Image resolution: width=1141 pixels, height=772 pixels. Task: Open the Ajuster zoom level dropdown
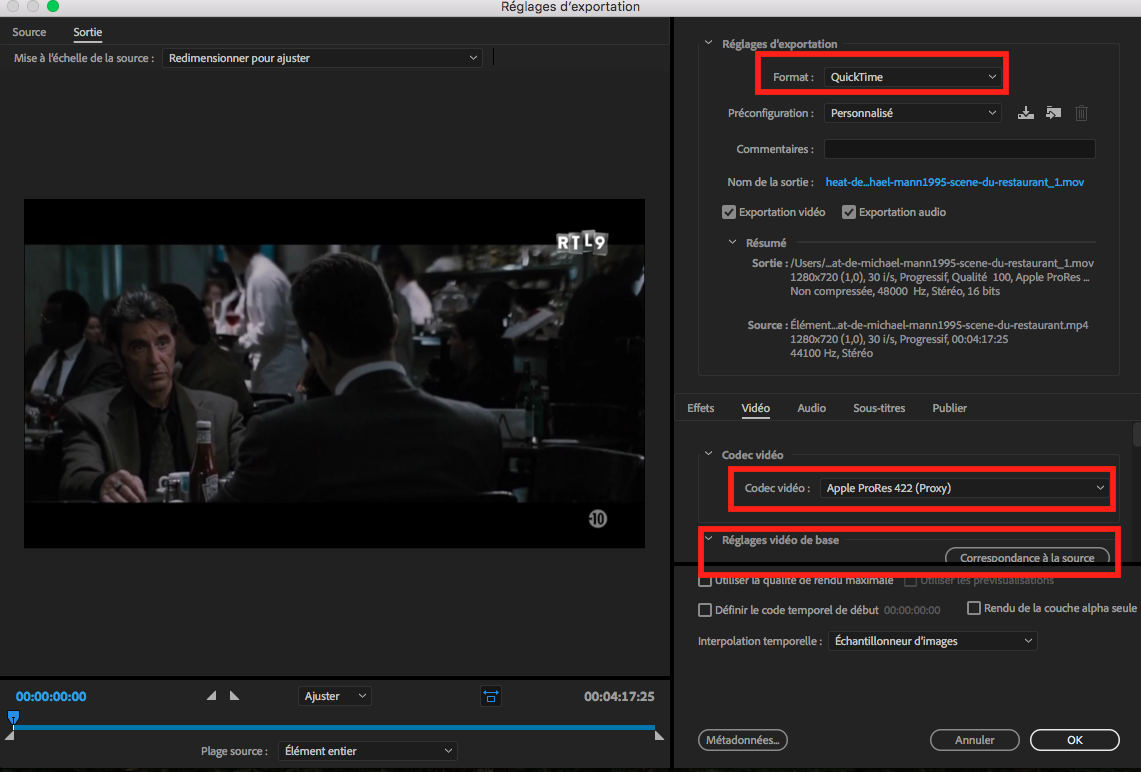335,696
